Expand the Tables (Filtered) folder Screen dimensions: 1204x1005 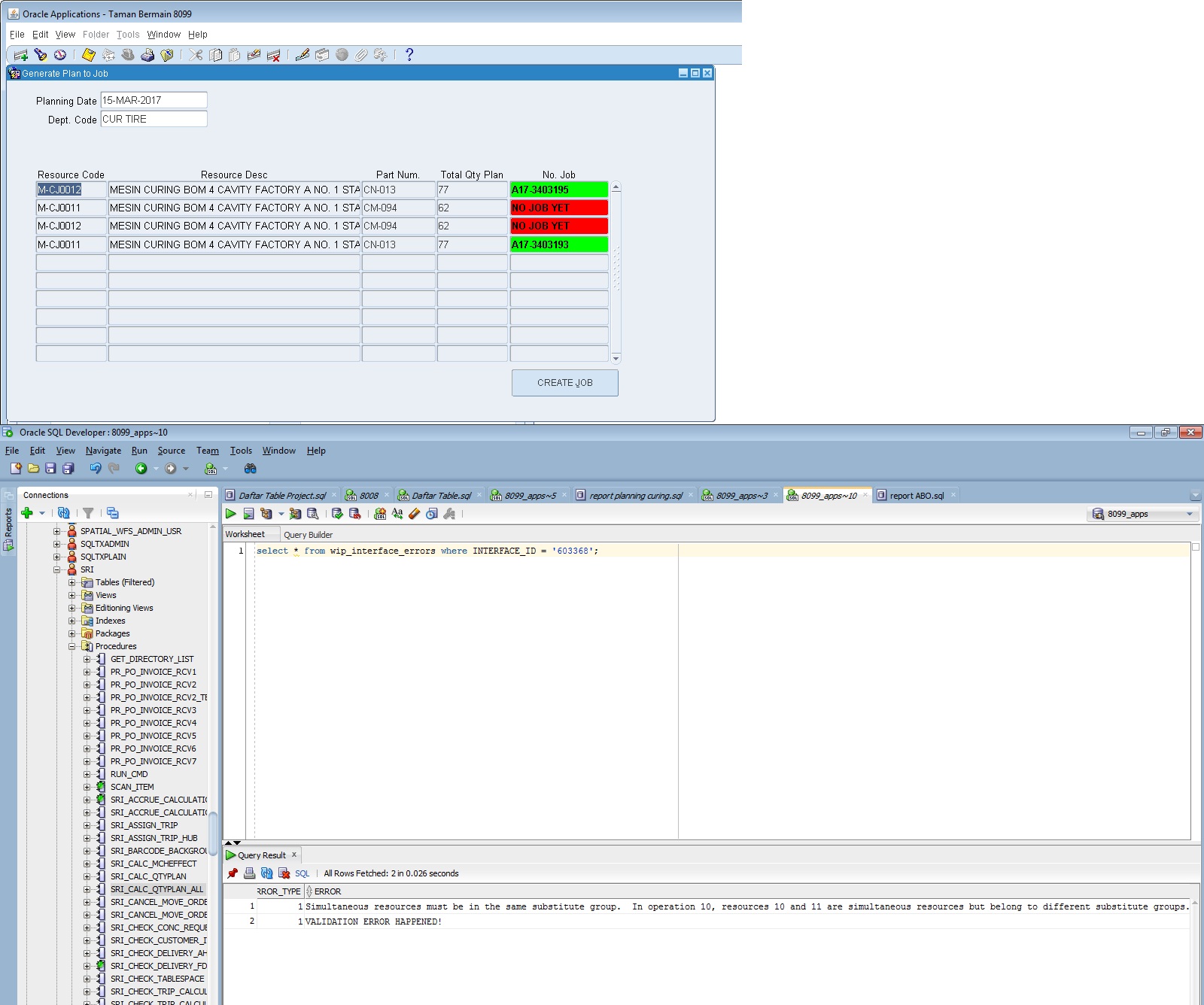coord(71,582)
